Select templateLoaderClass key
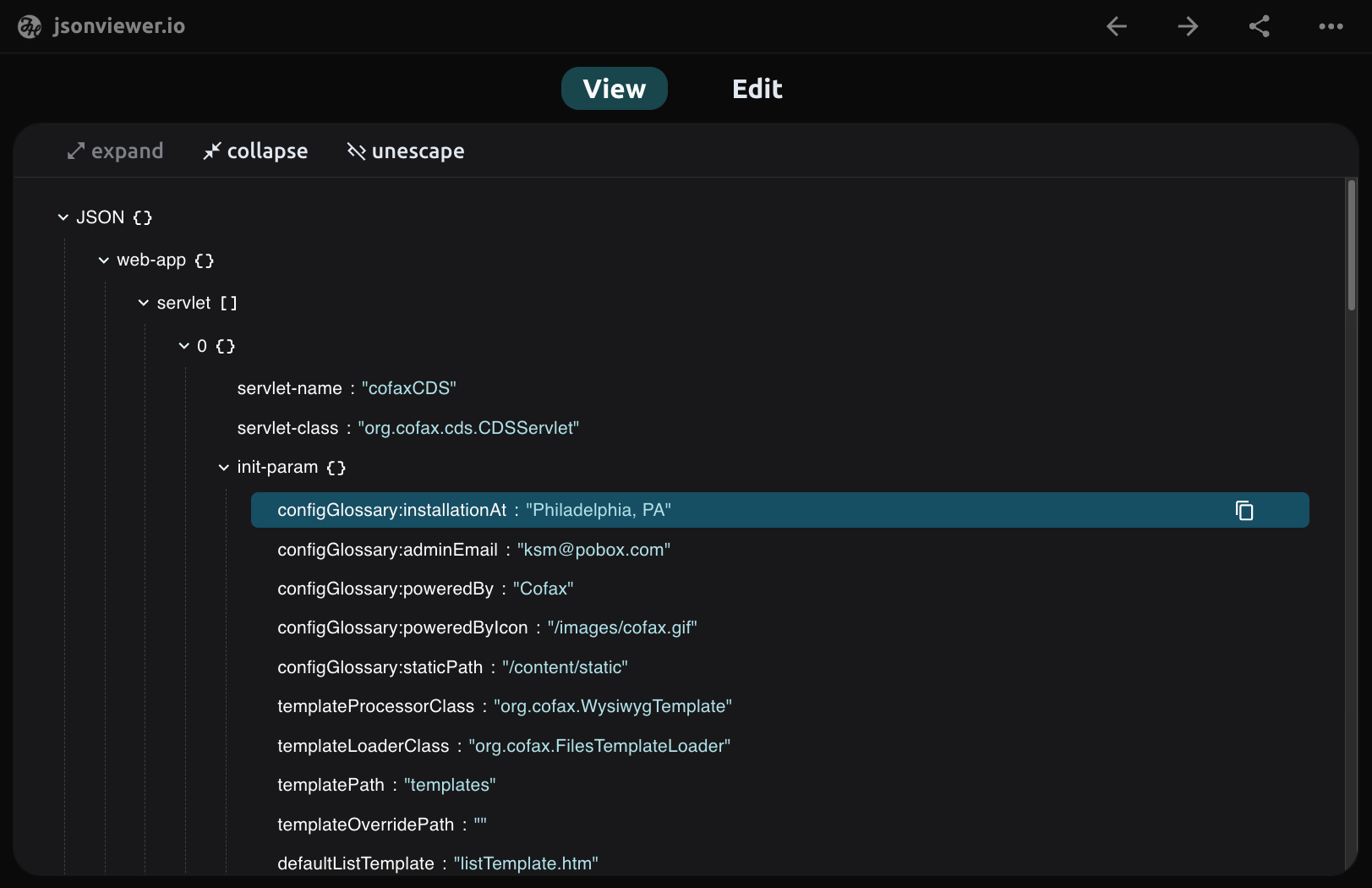The image size is (1372, 888). click(x=363, y=746)
